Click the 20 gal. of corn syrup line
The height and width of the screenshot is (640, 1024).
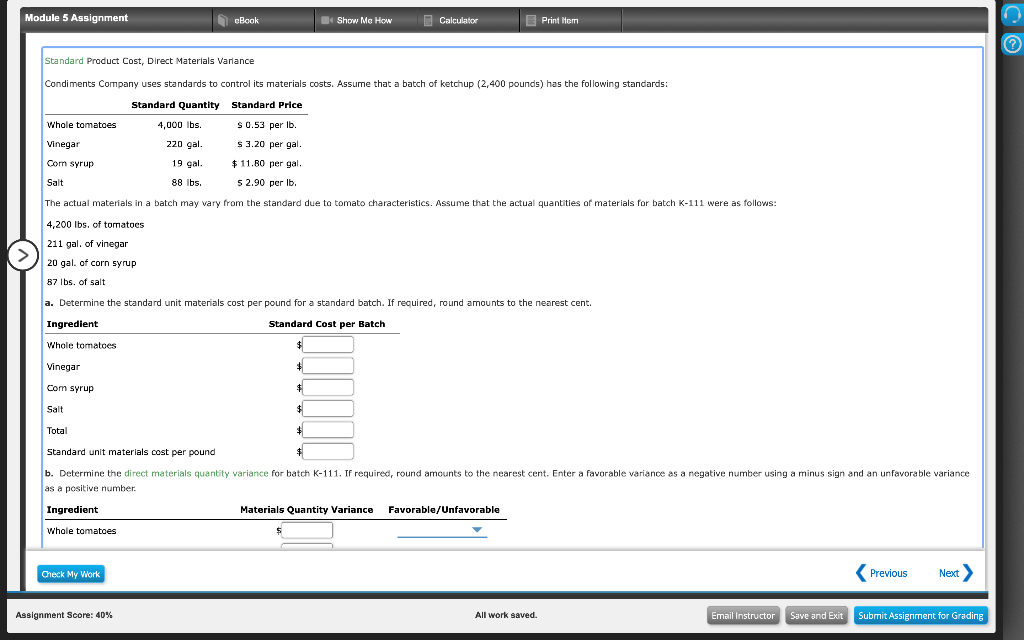tap(91, 263)
